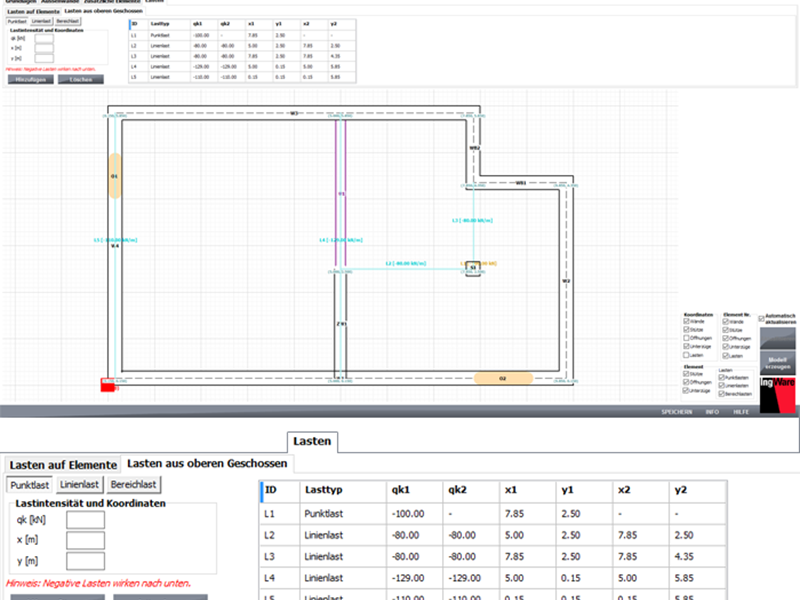Click the O1 opening on the left wall
The width and height of the screenshot is (800, 600).
(x=115, y=176)
